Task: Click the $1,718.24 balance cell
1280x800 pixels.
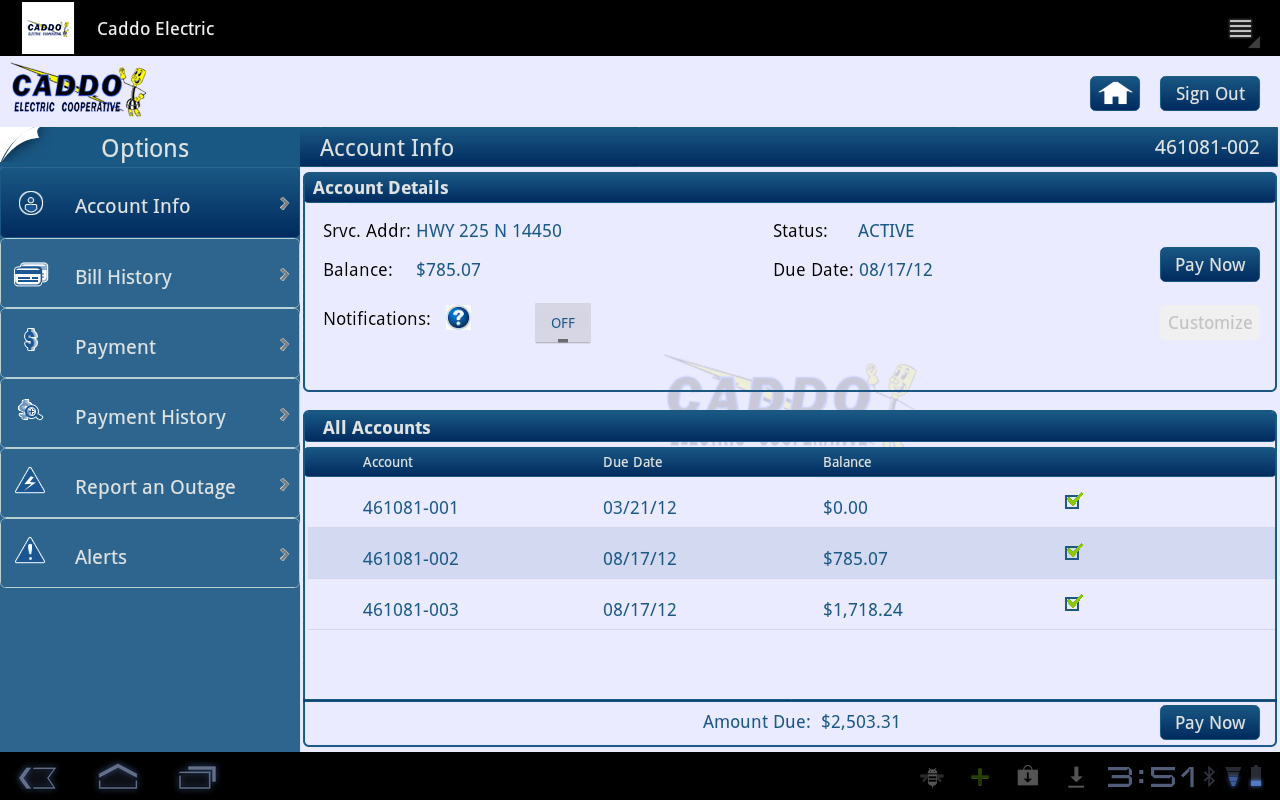Action: pos(863,610)
